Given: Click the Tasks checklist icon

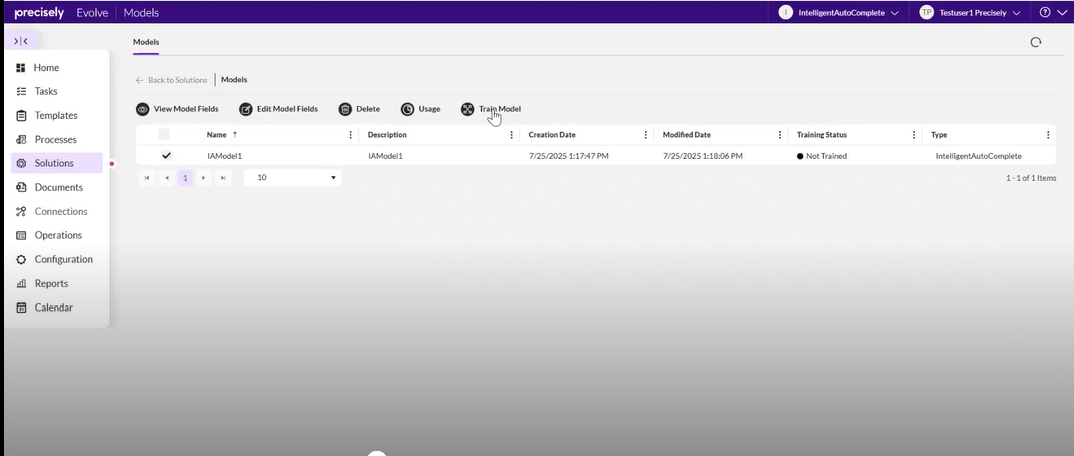Looking at the screenshot, I should (x=21, y=91).
